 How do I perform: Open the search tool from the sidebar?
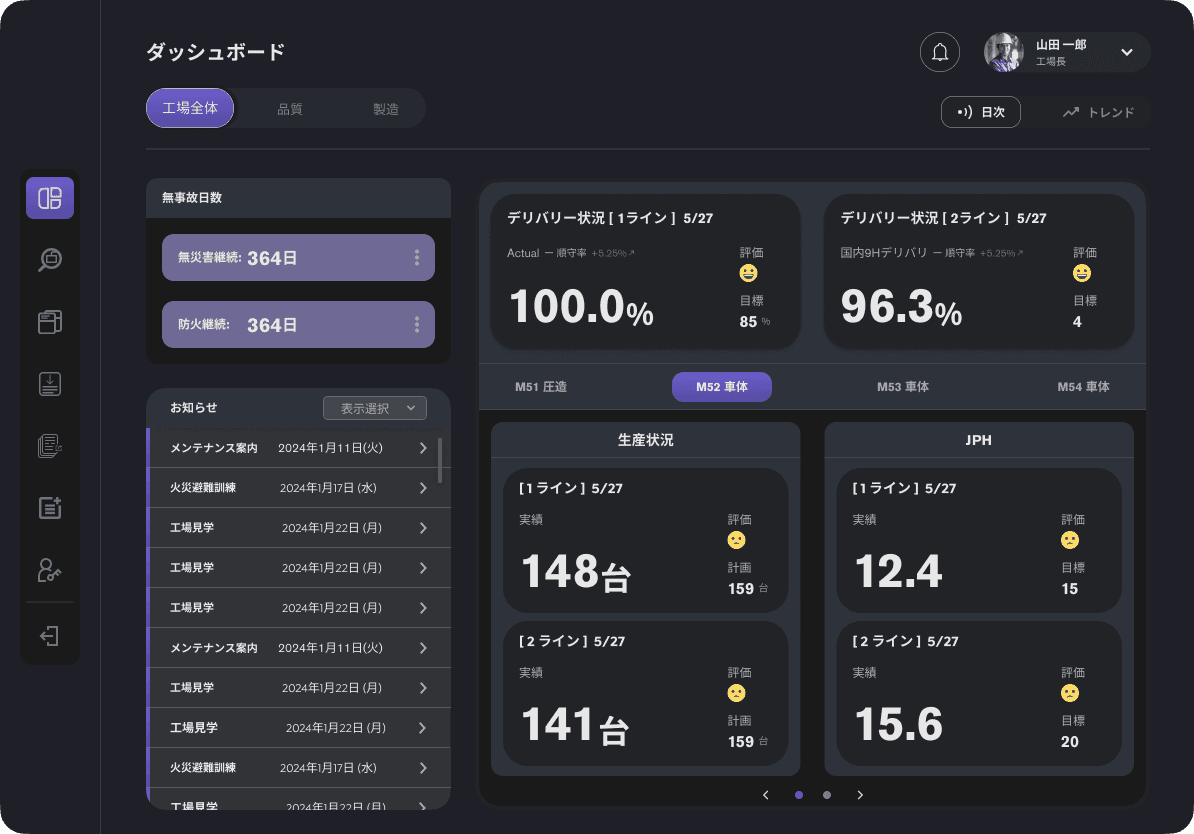50,260
